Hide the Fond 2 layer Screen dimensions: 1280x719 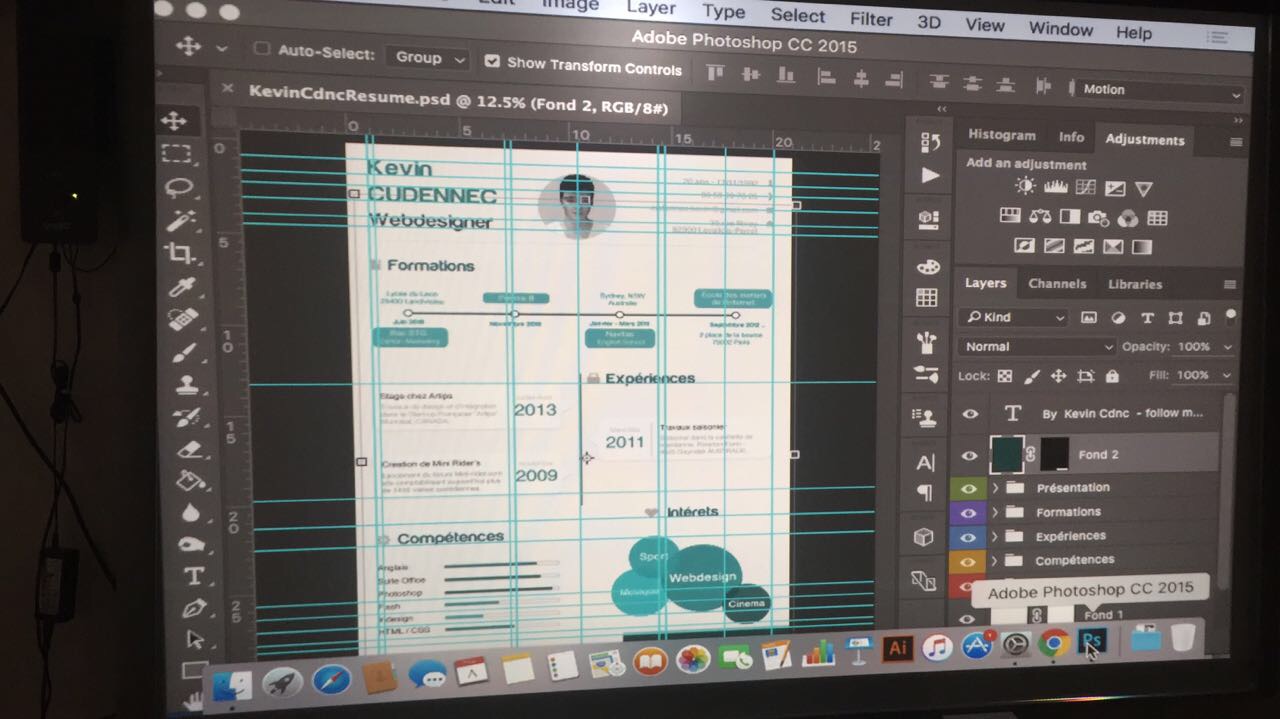click(969, 455)
